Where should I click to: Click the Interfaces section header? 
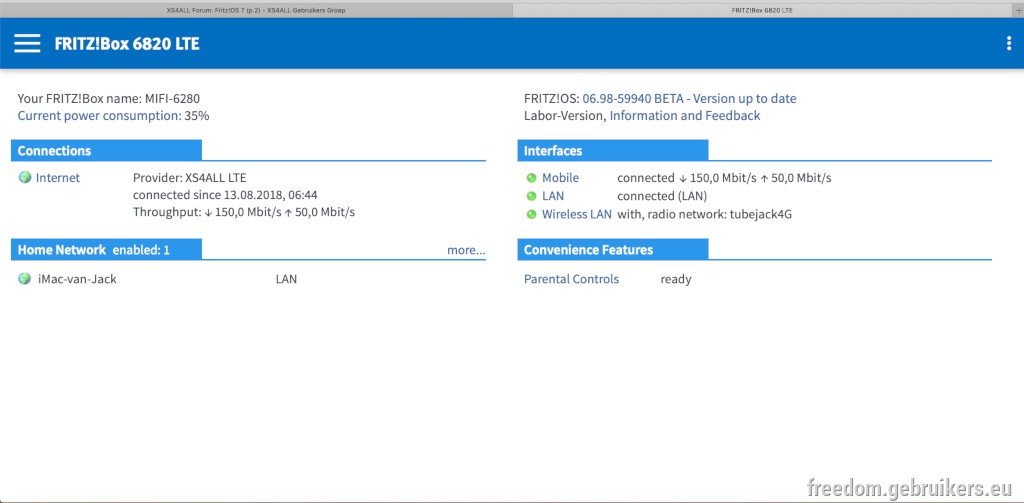(613, 150)
